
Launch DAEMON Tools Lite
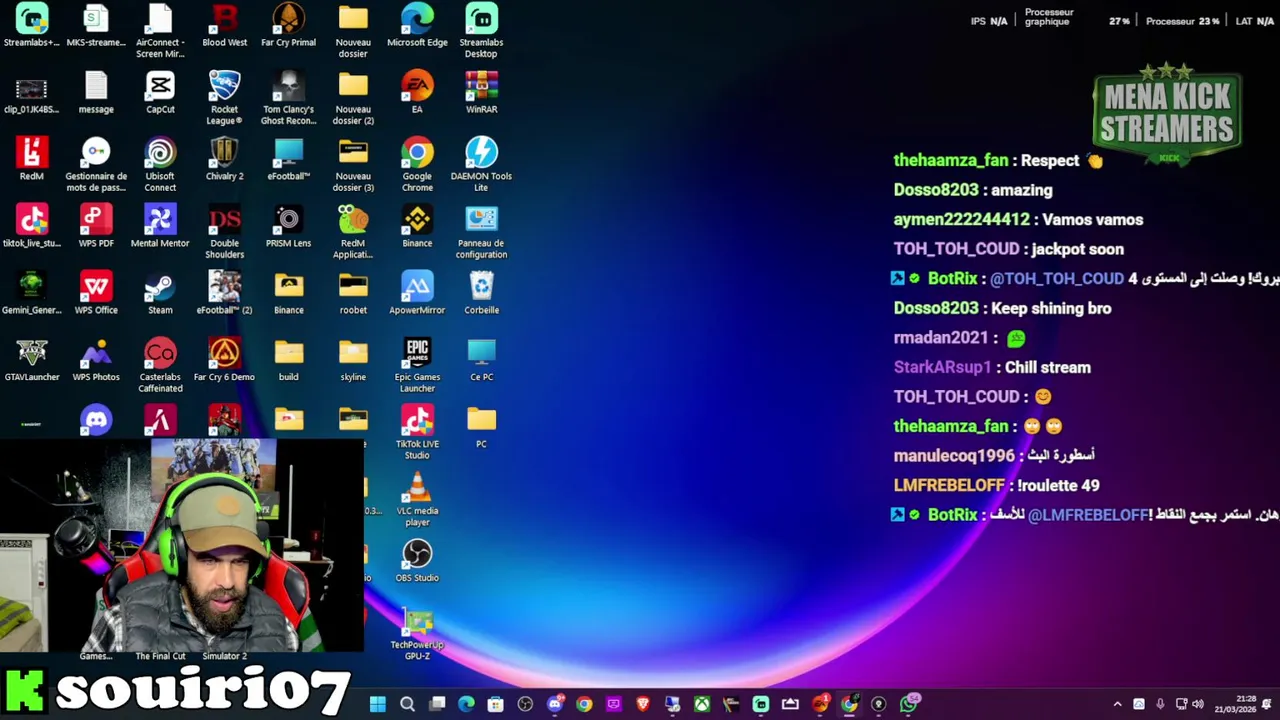(x=481, y=165)
